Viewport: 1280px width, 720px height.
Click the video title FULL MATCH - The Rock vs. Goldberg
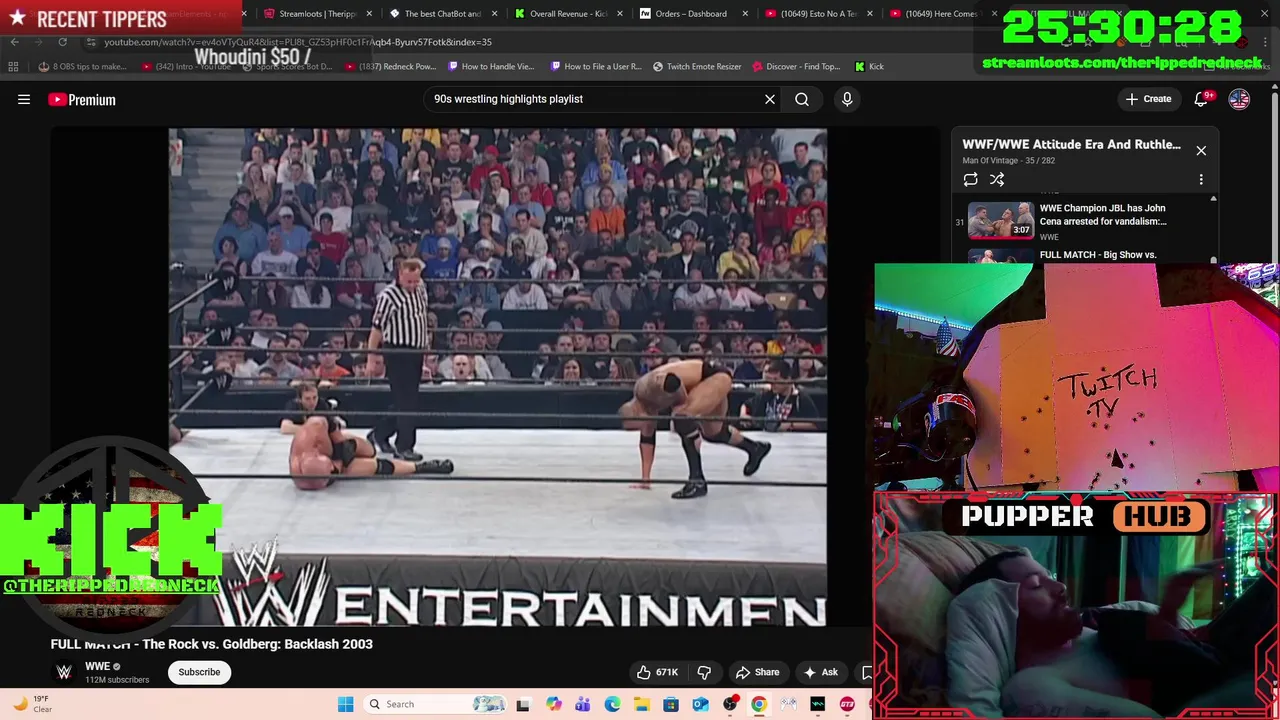[212, 644]
